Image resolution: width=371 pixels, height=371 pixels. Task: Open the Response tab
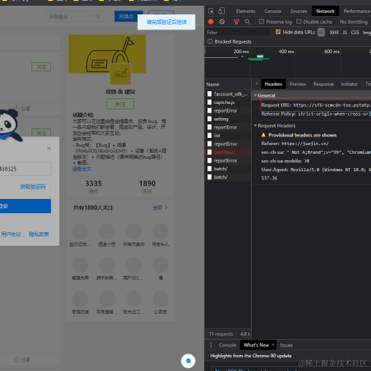pos(323,84)
